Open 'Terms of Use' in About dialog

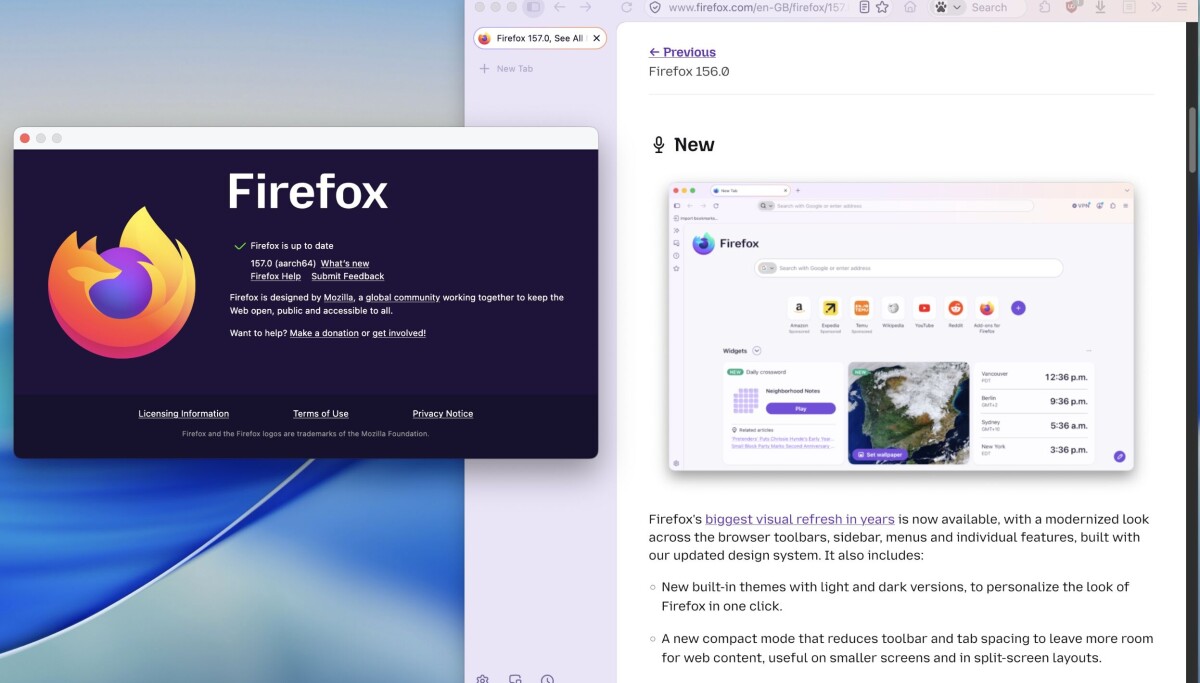tap(321, 414)
